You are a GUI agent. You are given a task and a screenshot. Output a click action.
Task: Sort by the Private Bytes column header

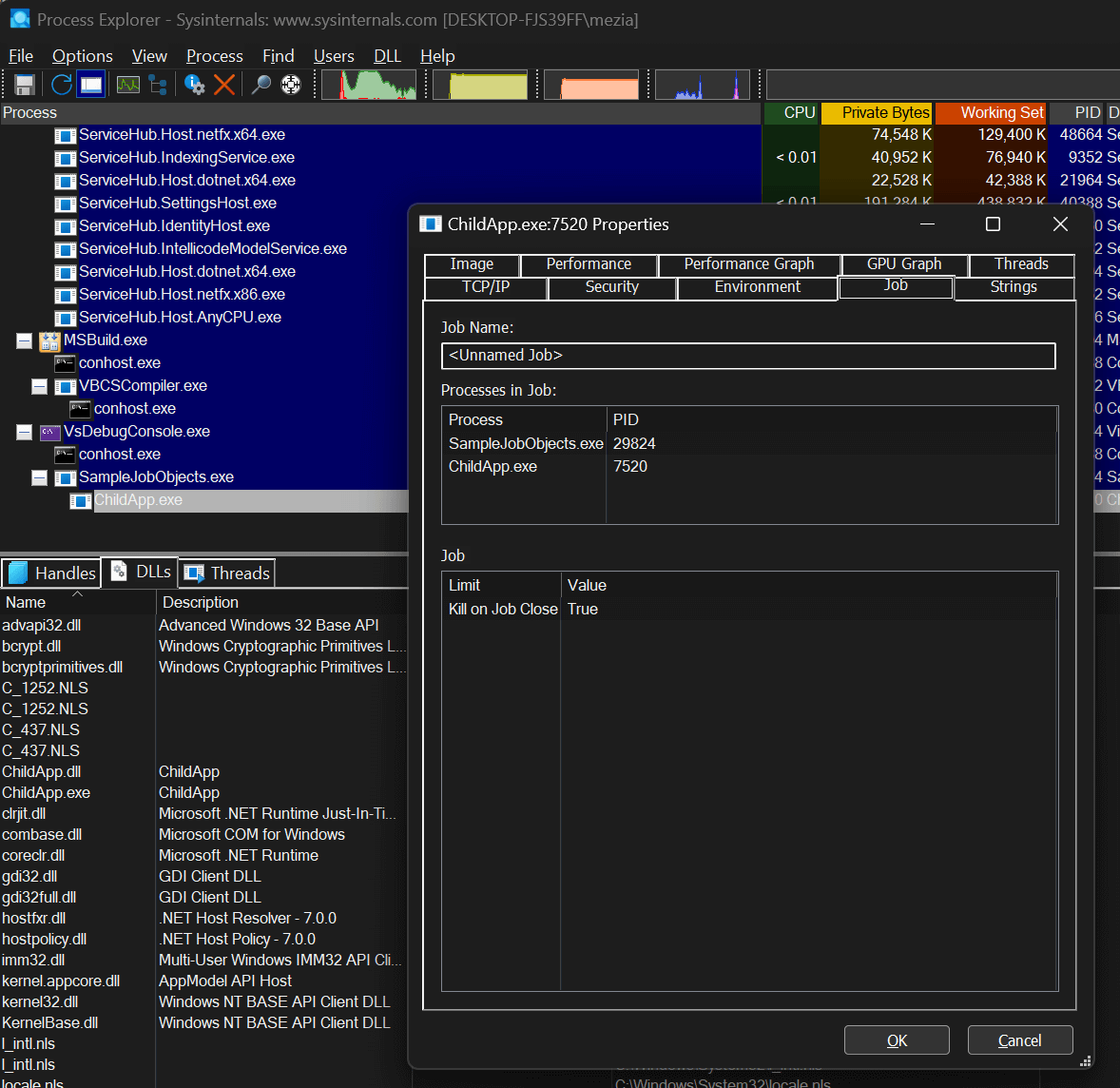click(877, 113)
